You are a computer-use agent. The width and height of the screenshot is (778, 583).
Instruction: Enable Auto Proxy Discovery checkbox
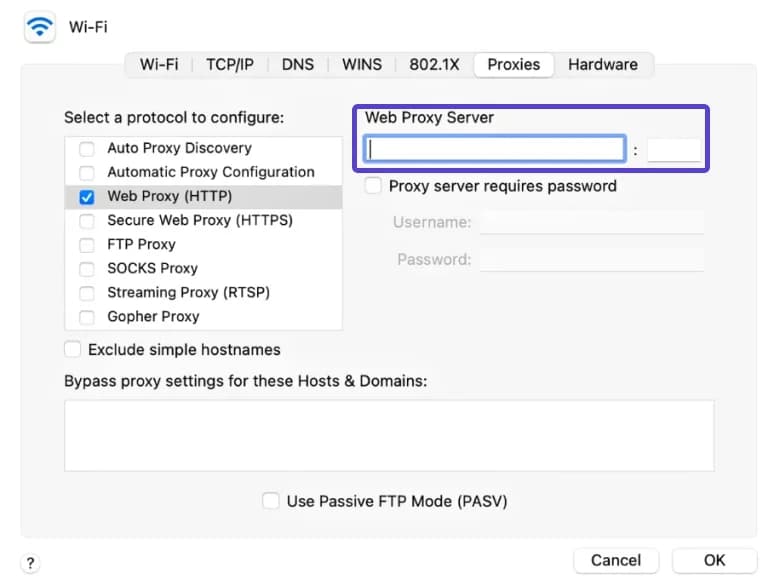87,149
